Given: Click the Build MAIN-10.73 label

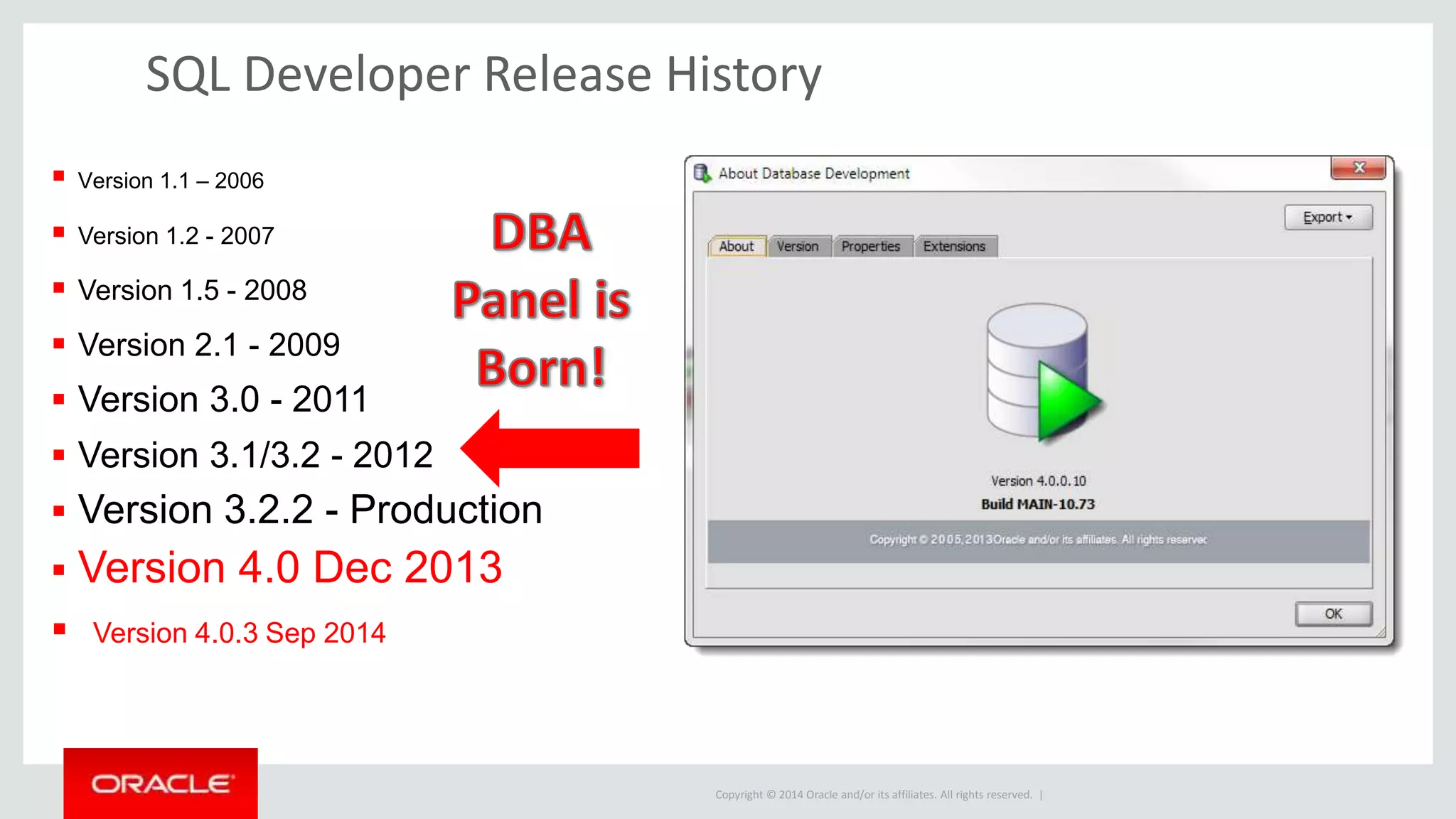Looking at the screenshot, I should [x=1038, y=505].
